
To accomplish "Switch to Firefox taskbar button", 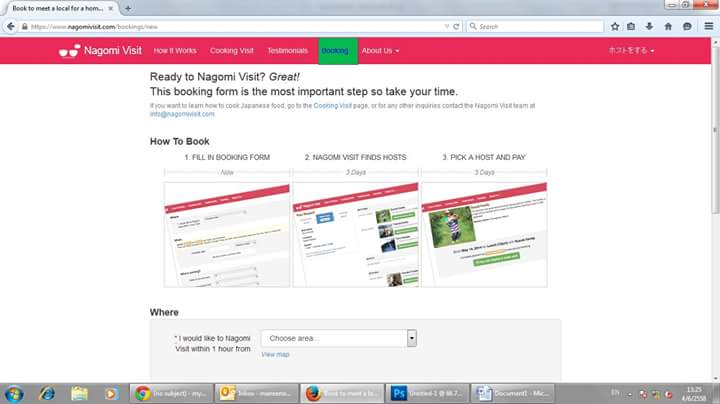I will tap(342, 394).
